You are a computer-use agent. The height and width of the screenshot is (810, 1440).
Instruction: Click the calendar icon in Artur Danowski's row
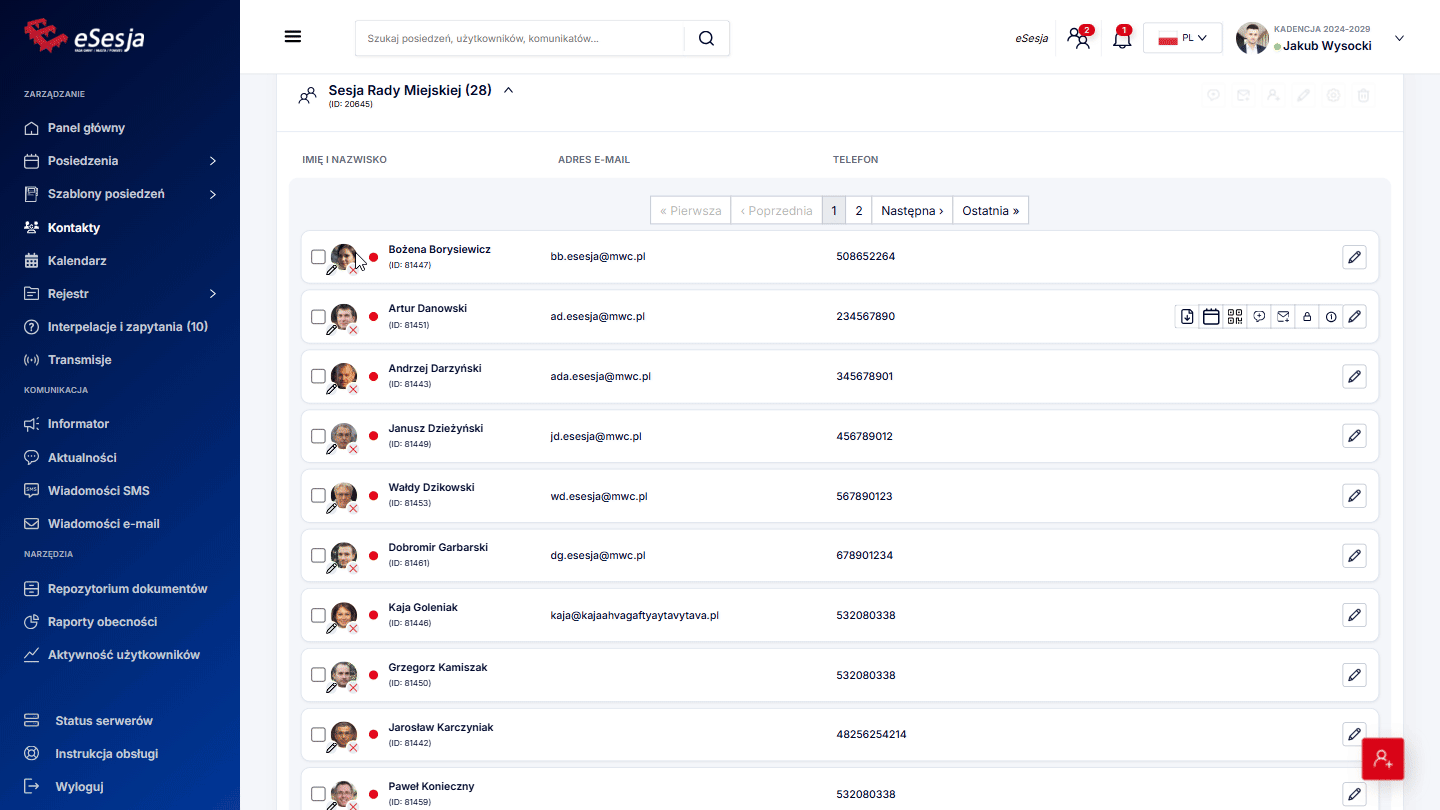click(x=1211, y=317)
